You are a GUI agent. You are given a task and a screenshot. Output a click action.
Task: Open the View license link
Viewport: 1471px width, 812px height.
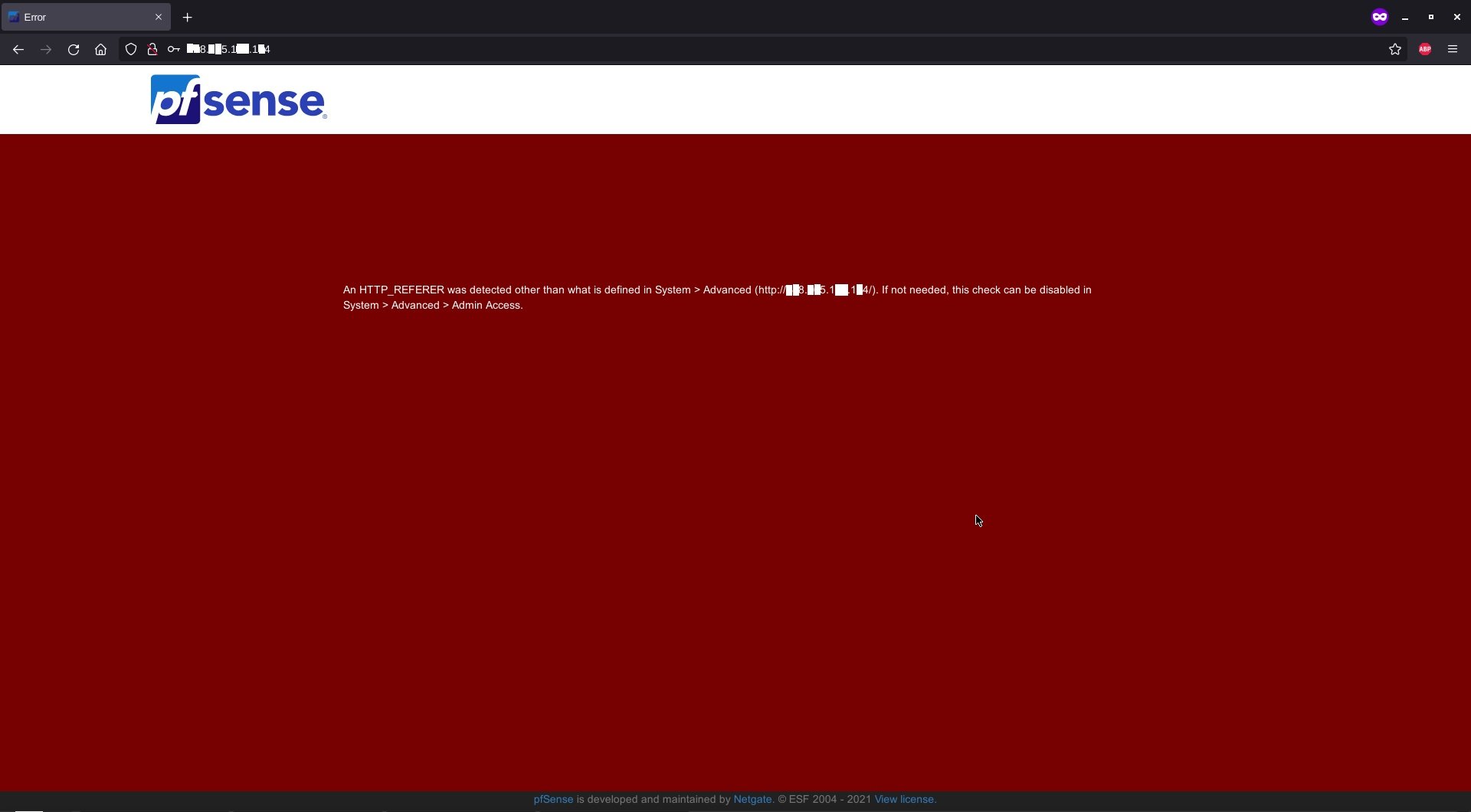[906, 800]
